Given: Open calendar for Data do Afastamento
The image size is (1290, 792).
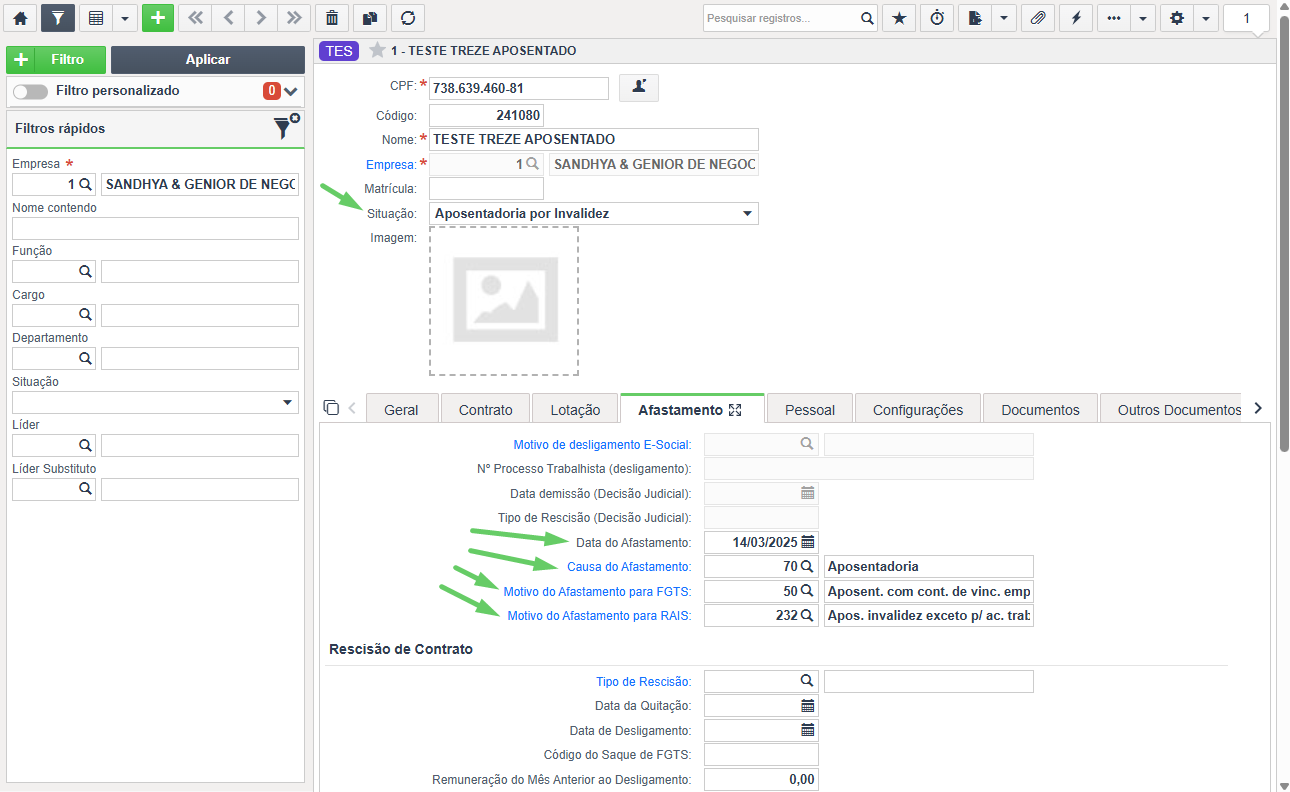Looking at the screenshot, I should pos(808,542).
